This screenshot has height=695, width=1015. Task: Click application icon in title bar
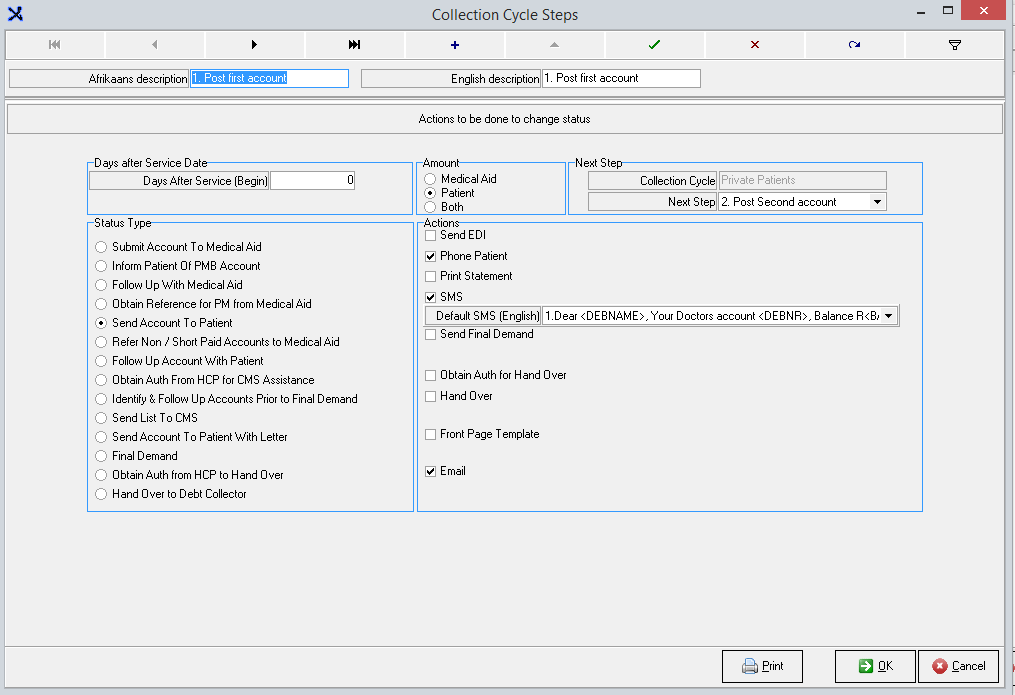tap(15, 14)
